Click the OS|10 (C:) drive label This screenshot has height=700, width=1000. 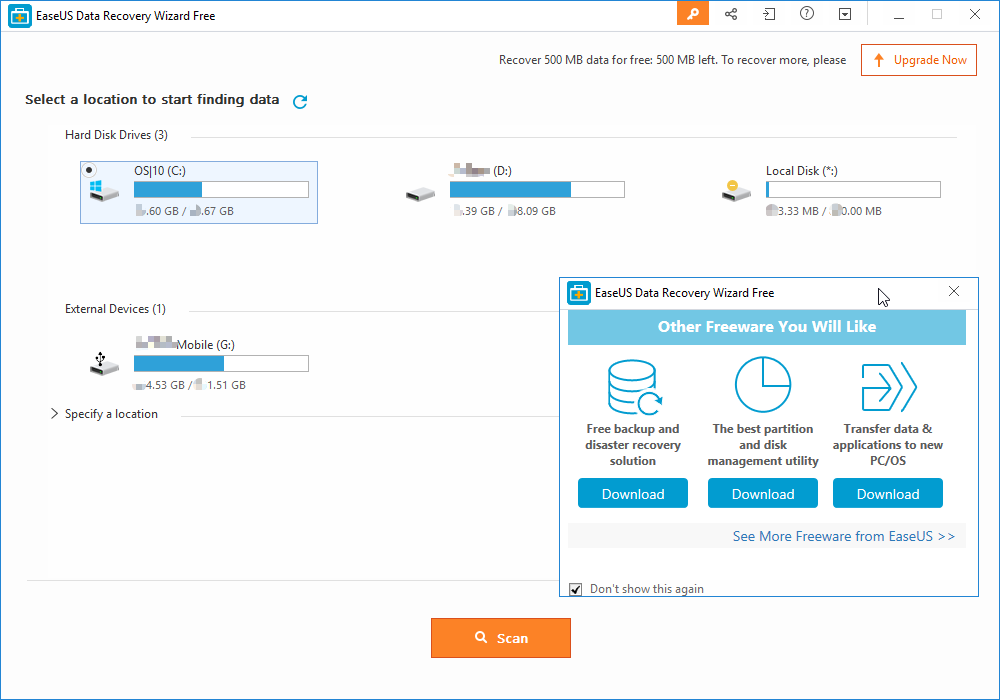point(159,171)
